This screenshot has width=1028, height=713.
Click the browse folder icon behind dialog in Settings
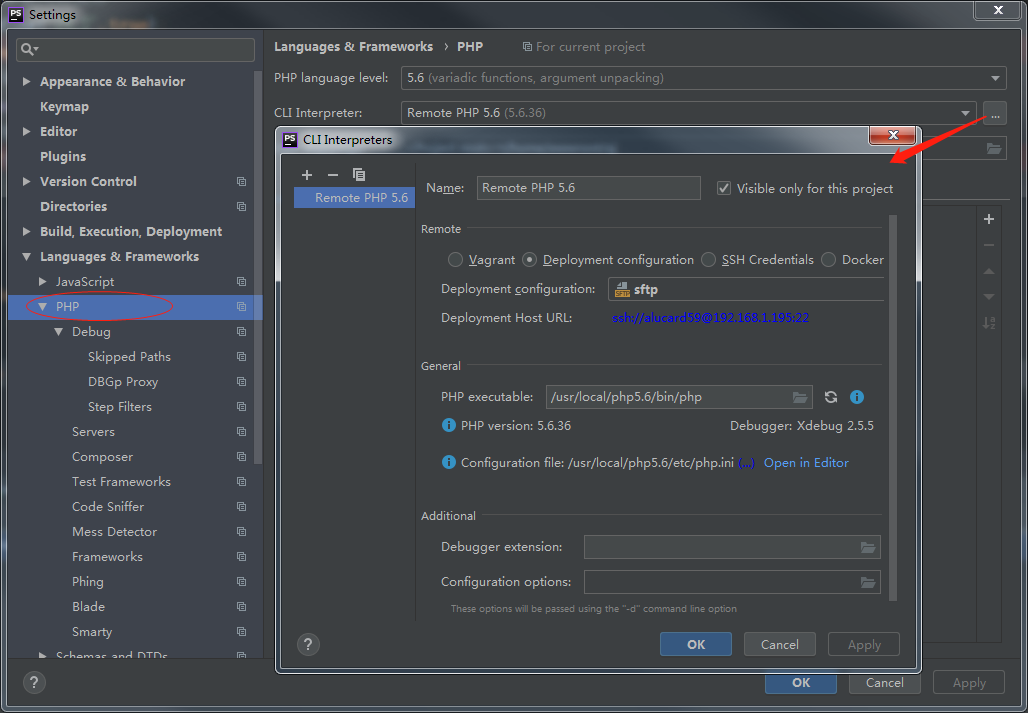point(994,149)
